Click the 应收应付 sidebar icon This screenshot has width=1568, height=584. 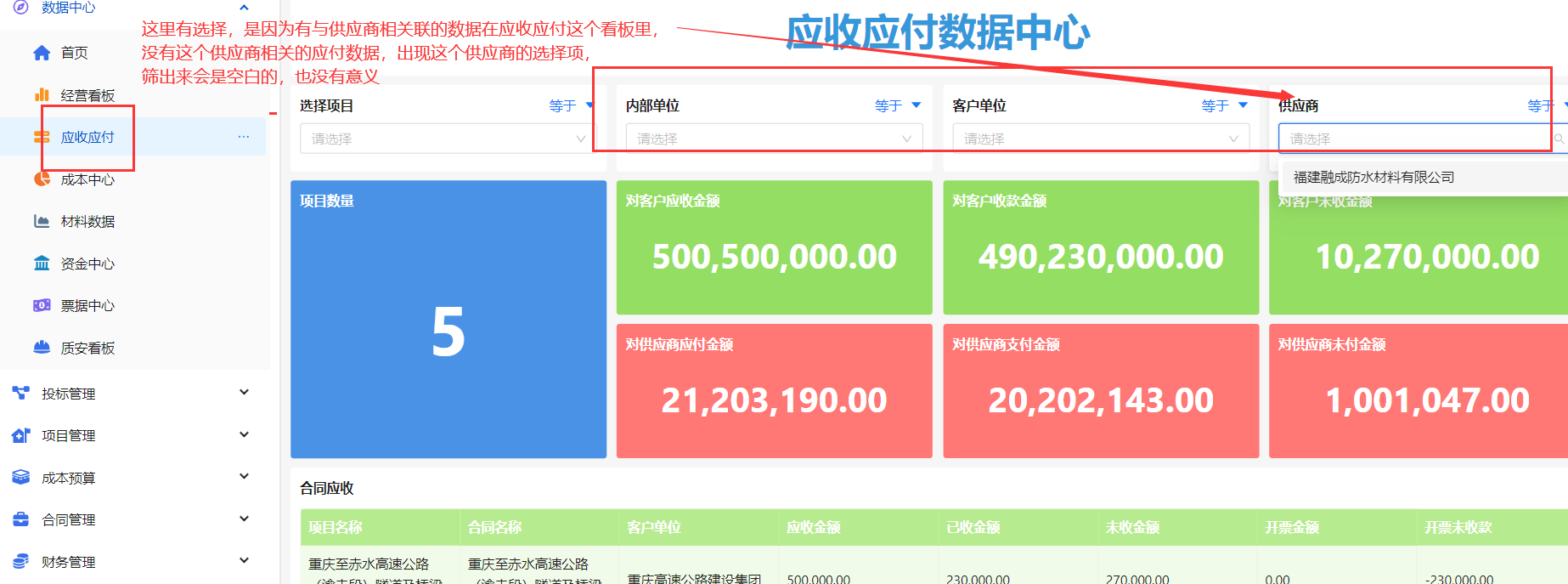point(42,137)
